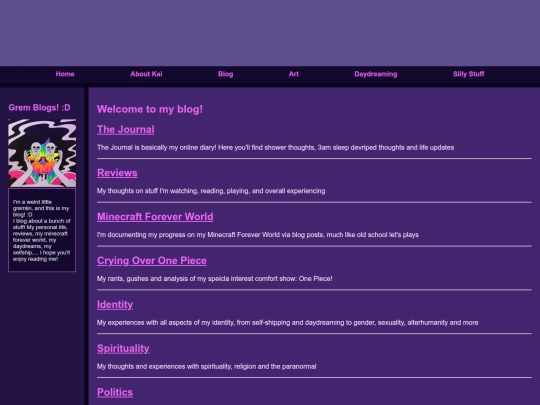Image resolution: width=540 pixels, height=405 pixels.
Task: Click the Minecraft documenting progress description
Action: (258, 235)
